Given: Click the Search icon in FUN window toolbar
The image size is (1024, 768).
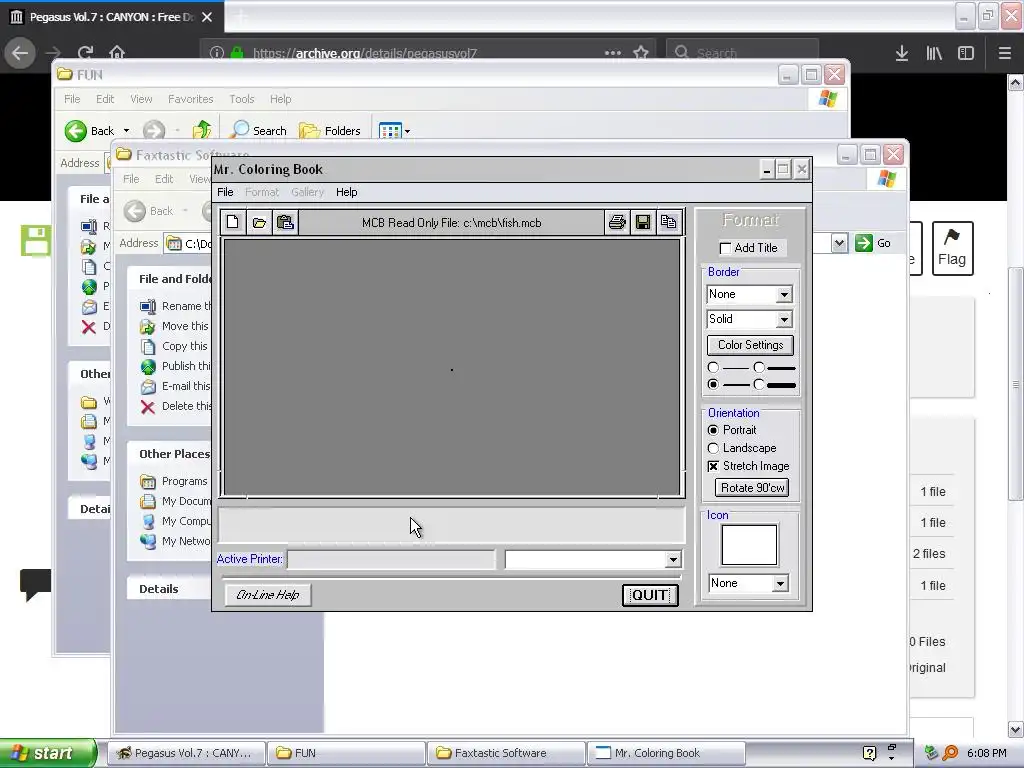Looking at the screenshot, I should tap(240, 130).
